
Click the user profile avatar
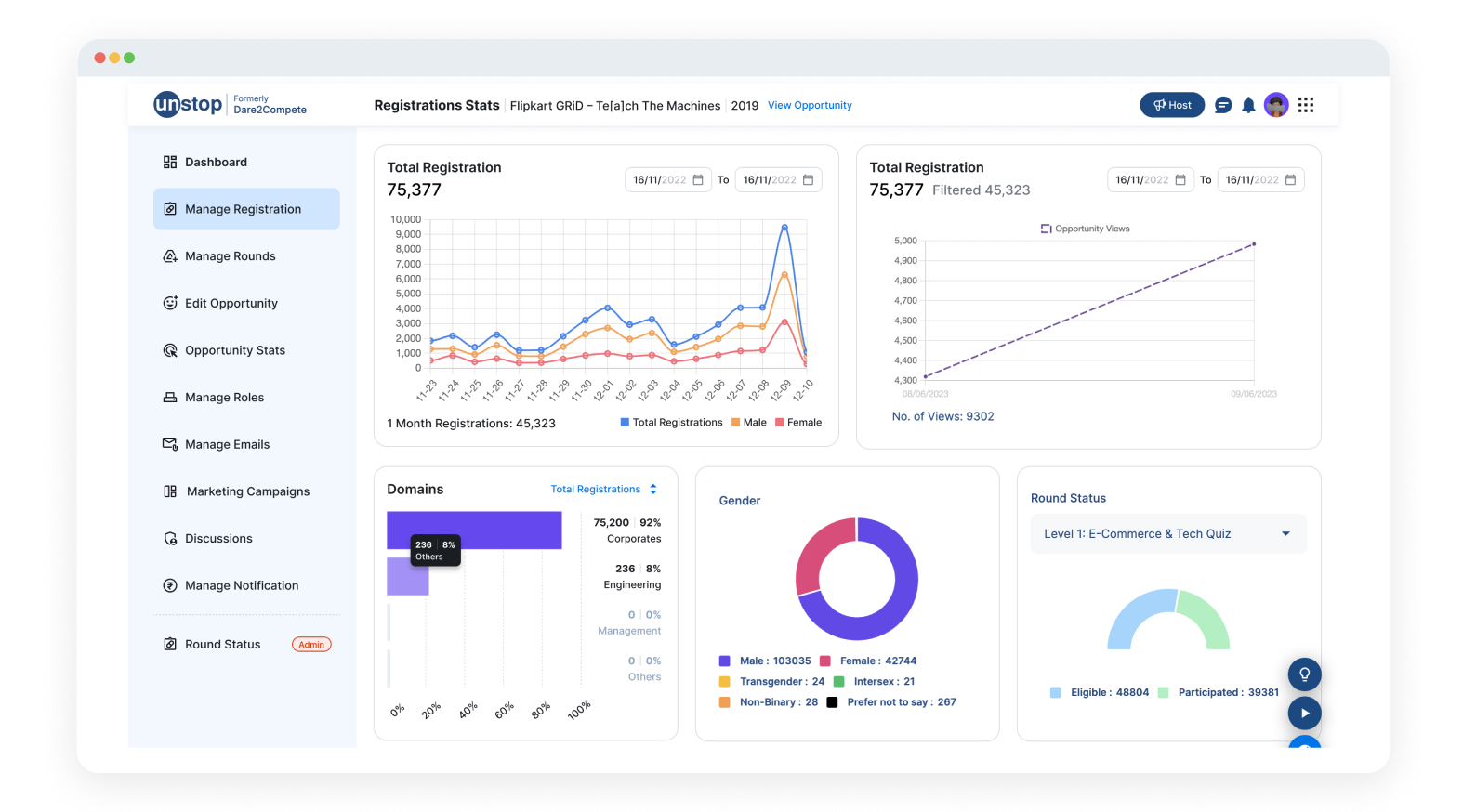click(x=1276, y=105)
